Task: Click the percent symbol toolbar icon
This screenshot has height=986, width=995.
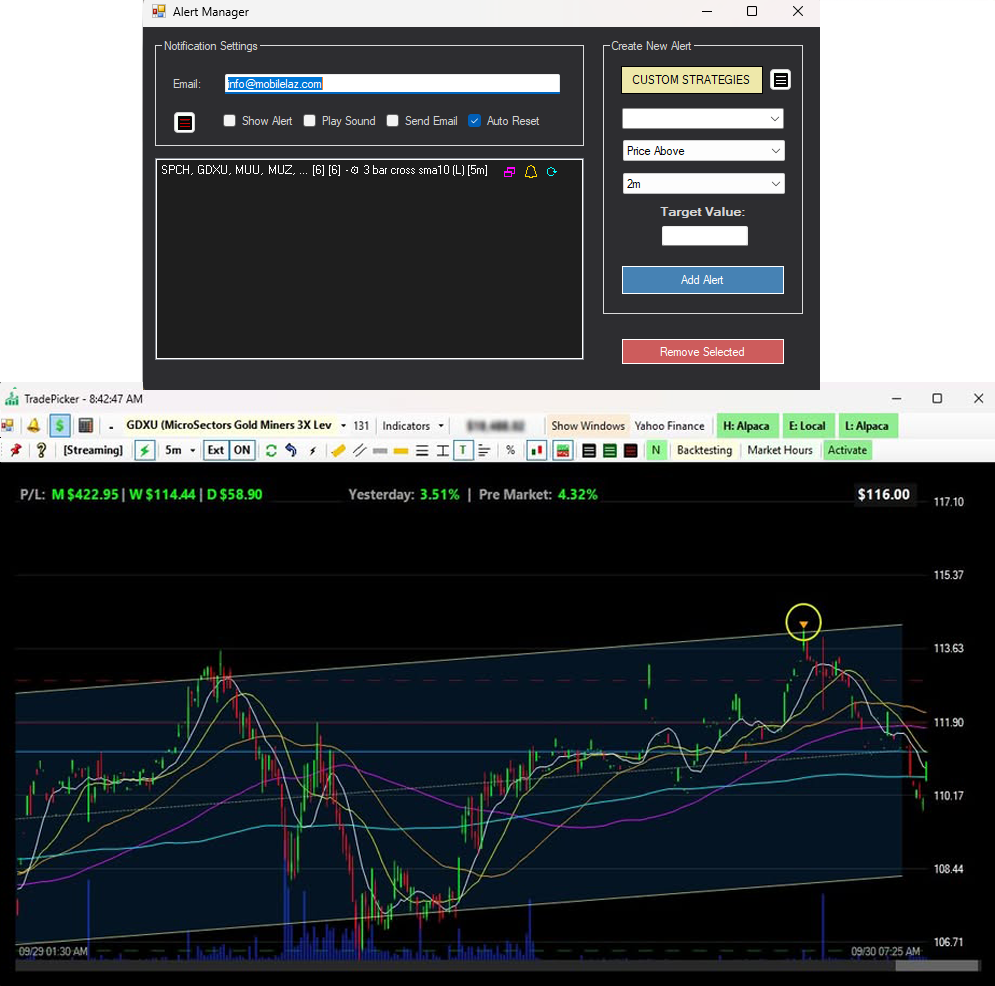Action: point(510,450)
